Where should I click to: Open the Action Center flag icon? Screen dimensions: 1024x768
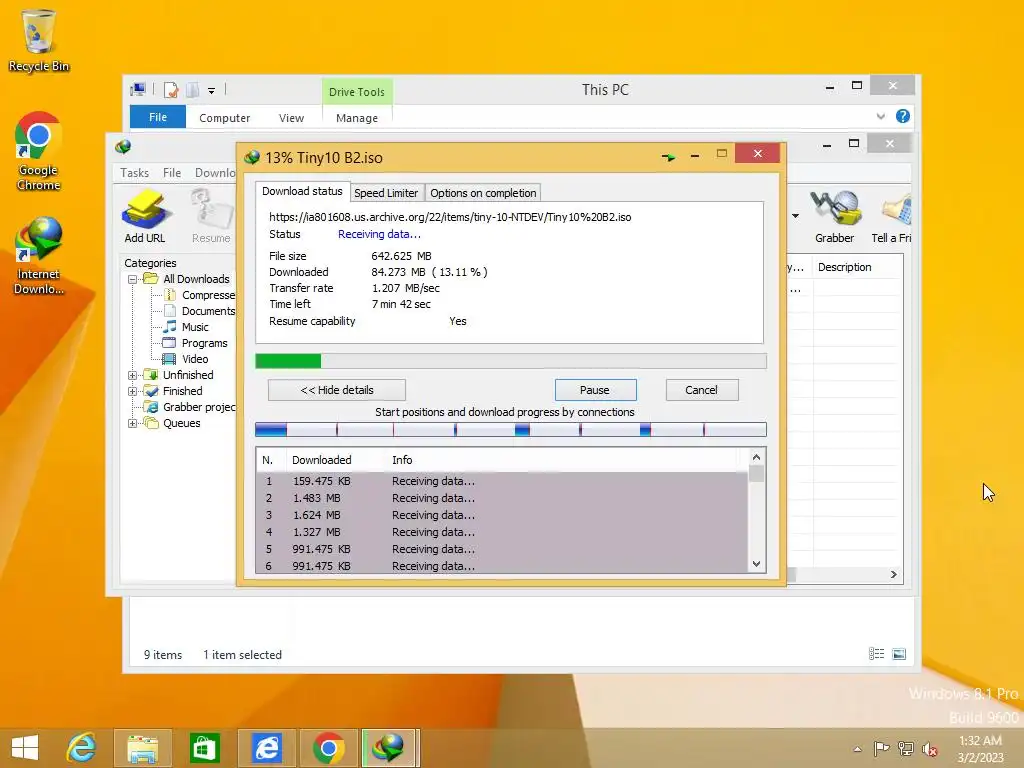(x=882, y=749)
